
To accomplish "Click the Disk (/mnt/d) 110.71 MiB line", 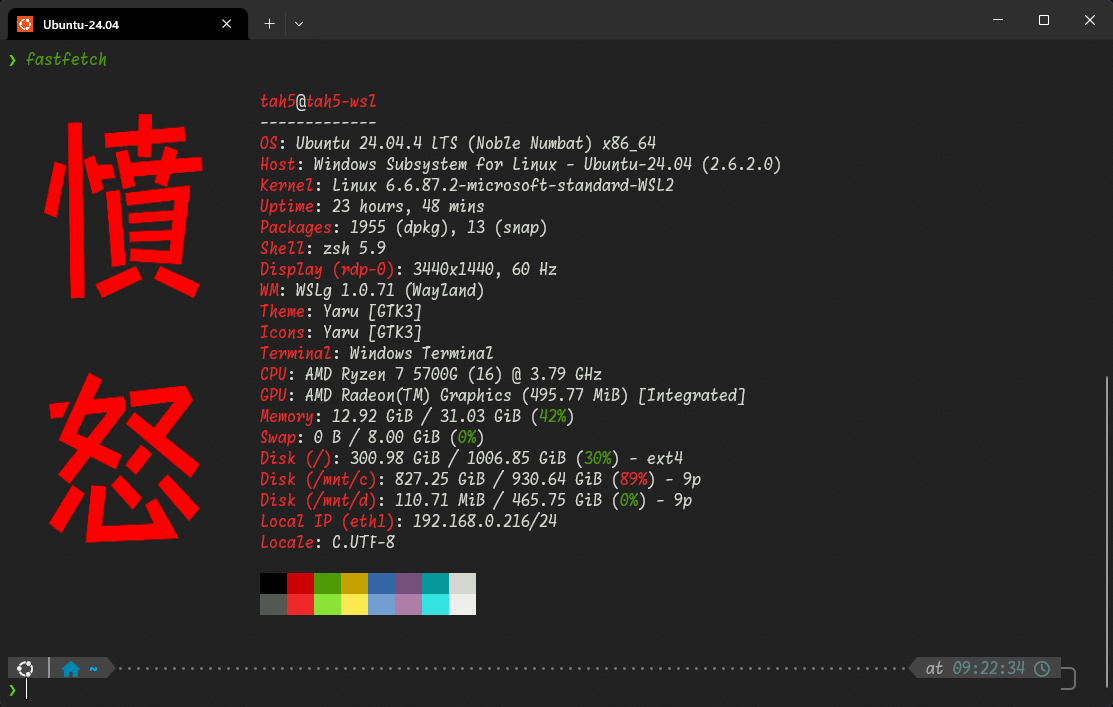I will (476, 500).
